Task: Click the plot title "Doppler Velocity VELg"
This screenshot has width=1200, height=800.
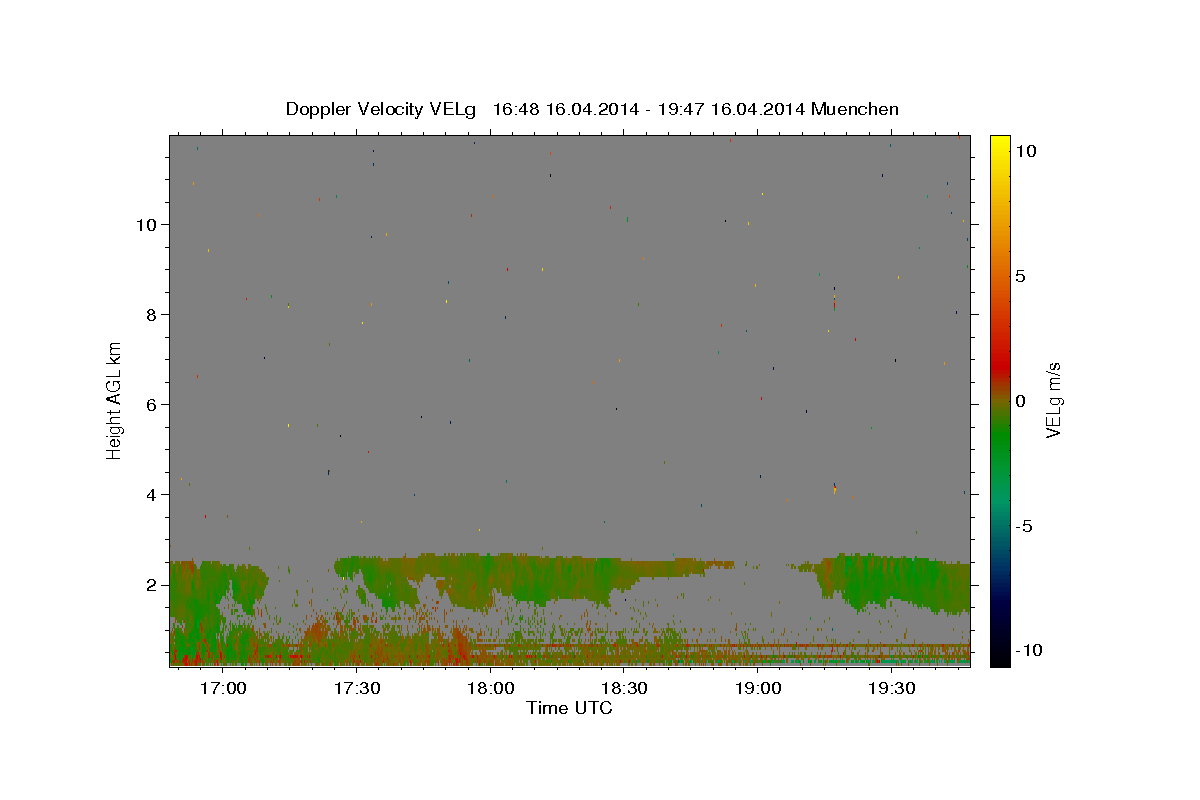Action: coord(381,109)
